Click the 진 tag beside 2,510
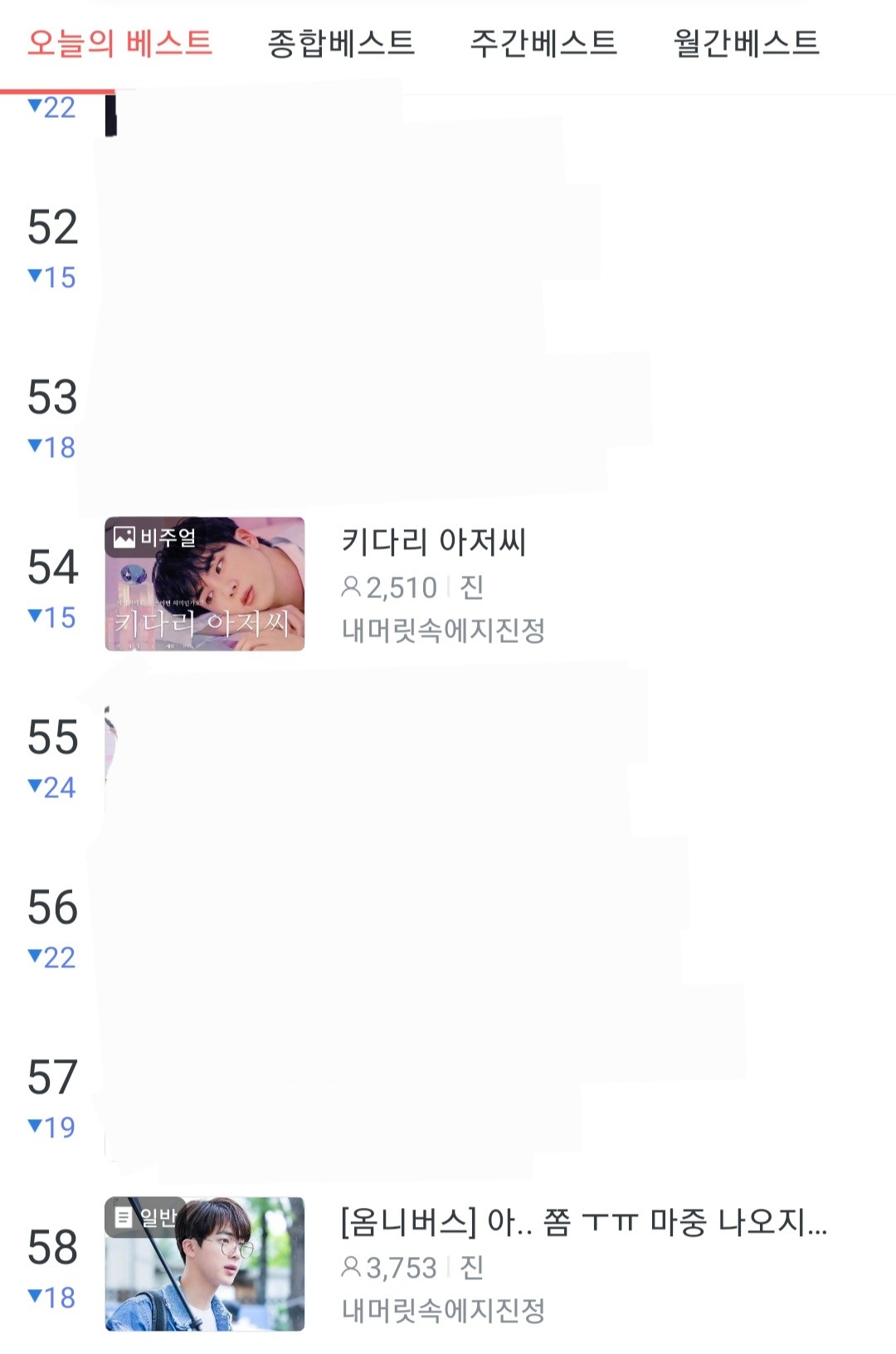The width and height of the screenshot is (896, 1354). tap(472, 587)
